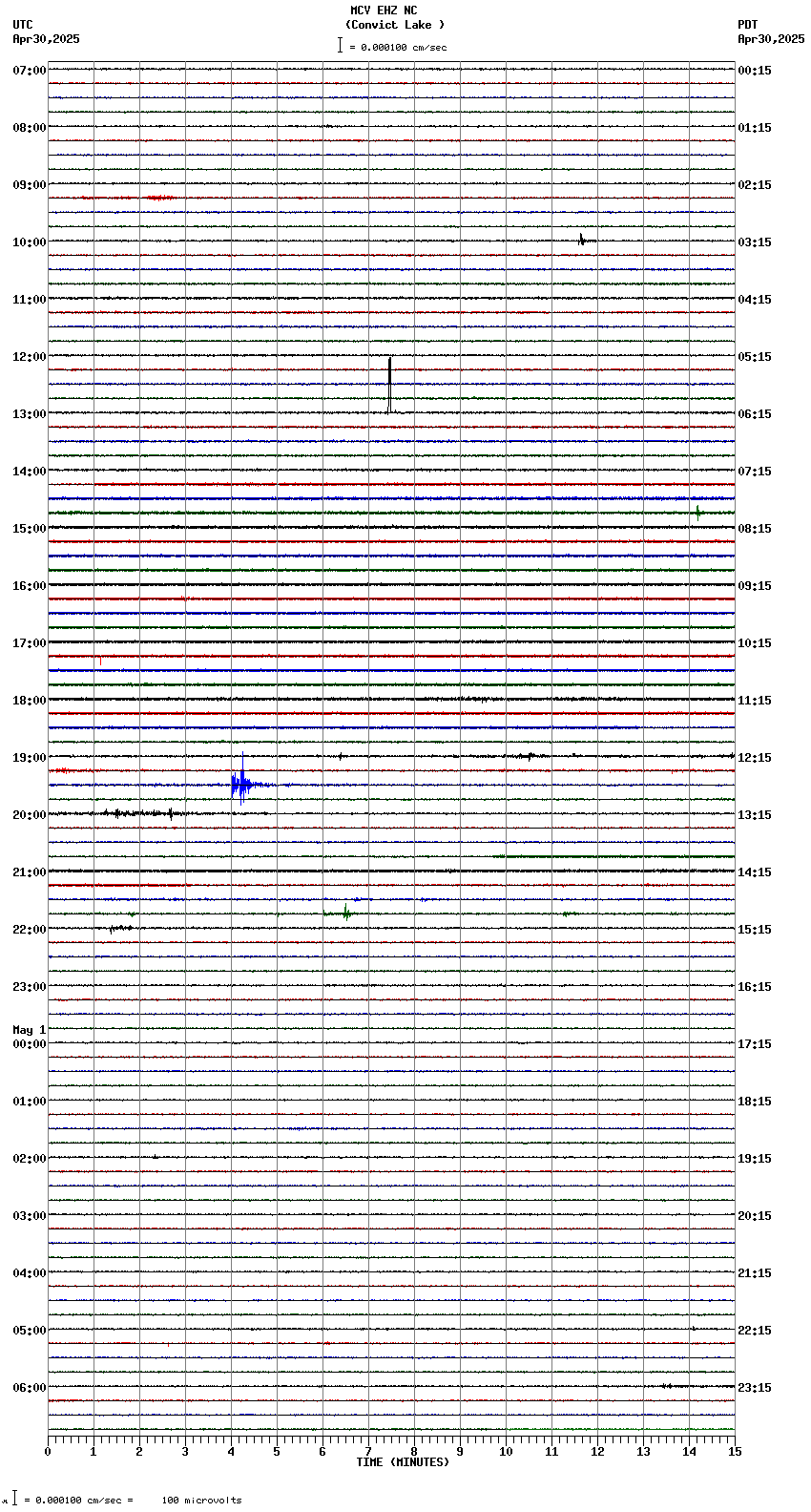Click the "11:15" PDT row label

click(x=755, y=701)
